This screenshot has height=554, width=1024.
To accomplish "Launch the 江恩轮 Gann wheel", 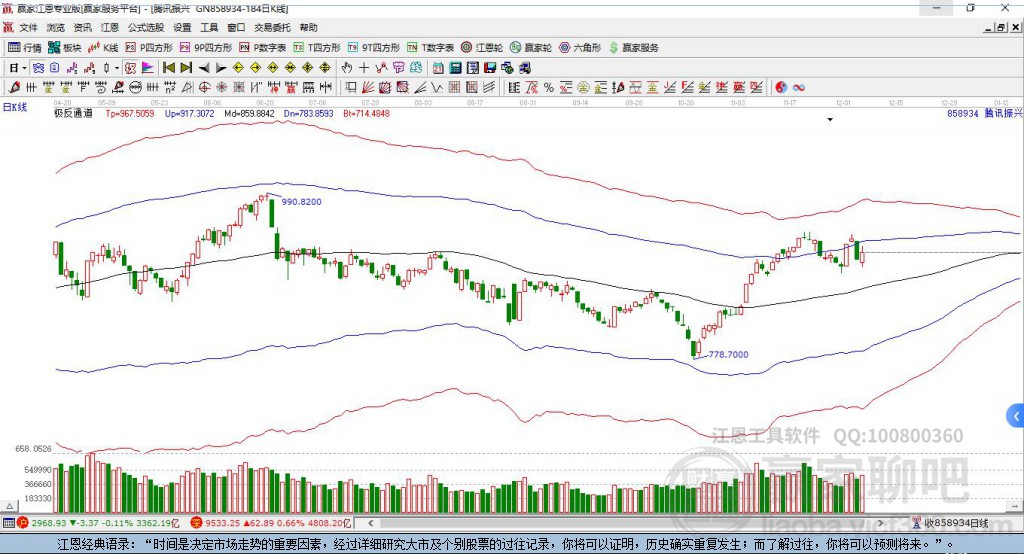I will click(x=482, y=48).
